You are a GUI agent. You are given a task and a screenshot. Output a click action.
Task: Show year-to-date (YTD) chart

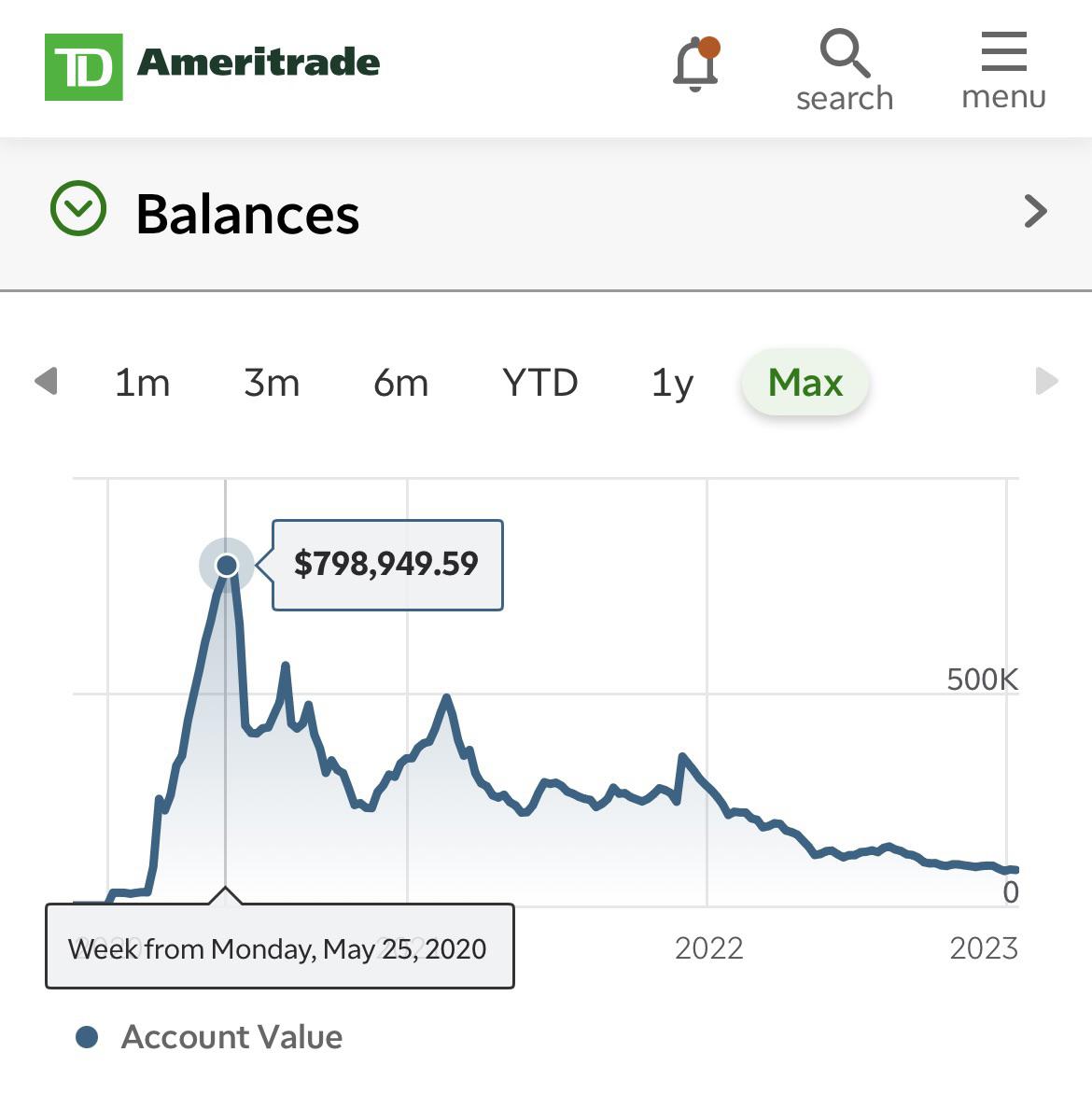tap(539, 383)
